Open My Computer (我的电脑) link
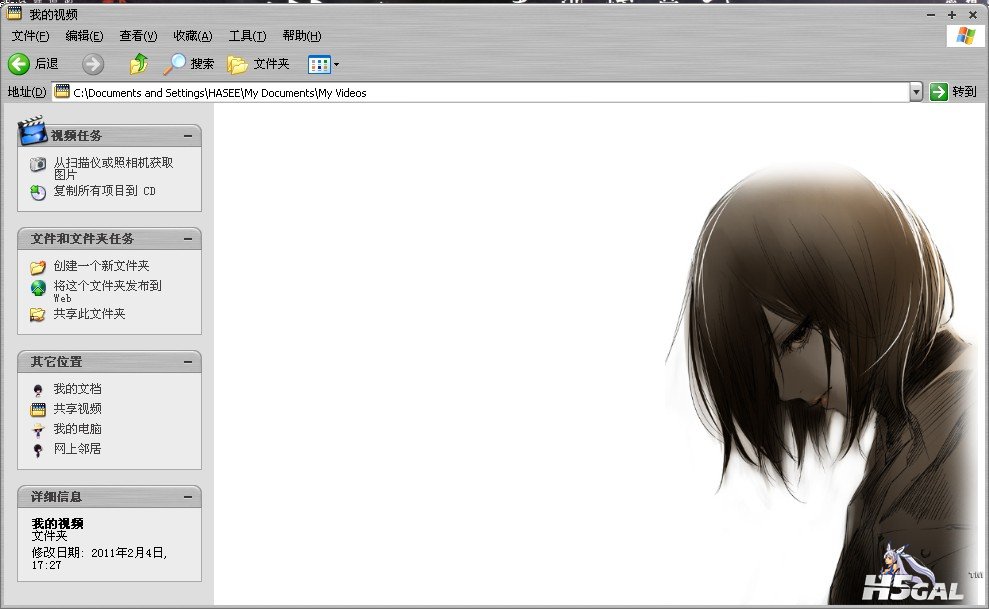The height and width of the screenshot is (609, 989). tap(77, 429)
